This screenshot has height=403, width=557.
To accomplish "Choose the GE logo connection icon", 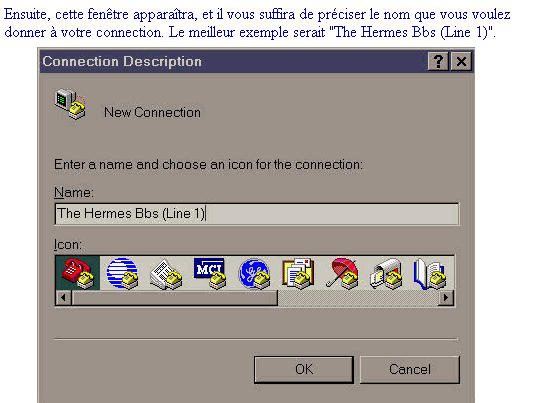I will [x=254, y=273].
